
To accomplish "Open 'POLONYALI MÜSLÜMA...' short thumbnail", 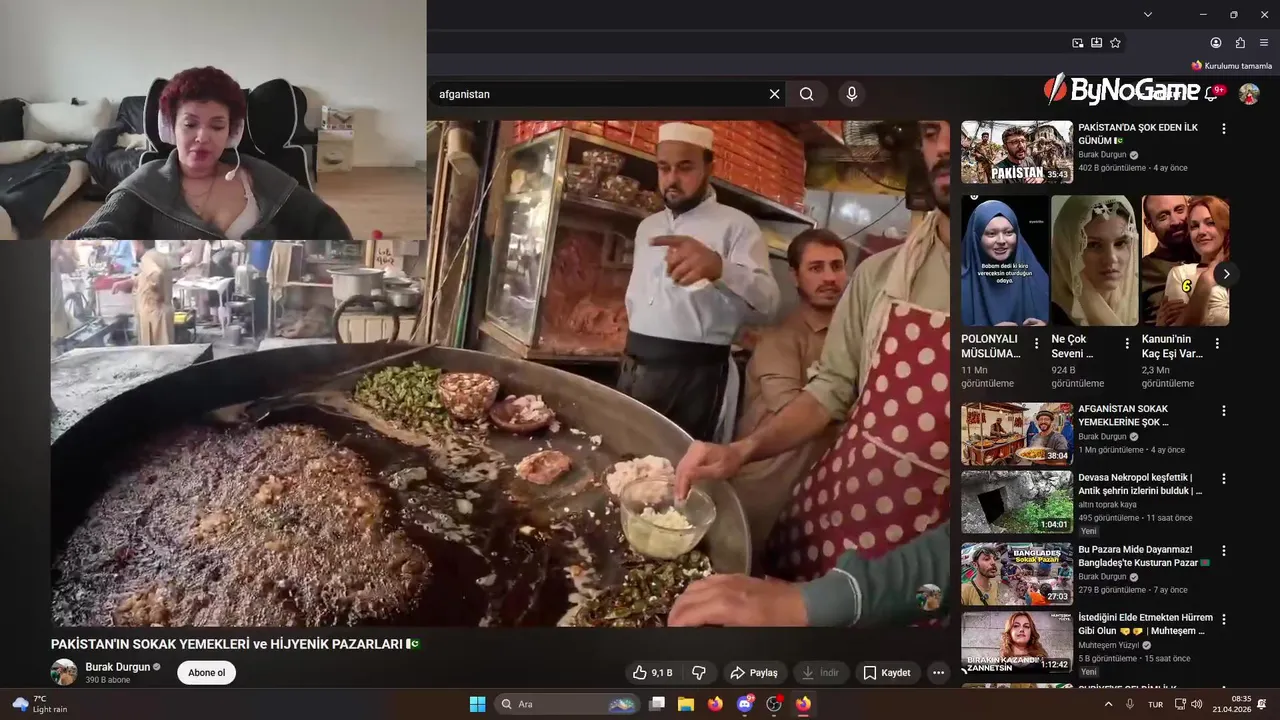I will tap(1005, 260).
